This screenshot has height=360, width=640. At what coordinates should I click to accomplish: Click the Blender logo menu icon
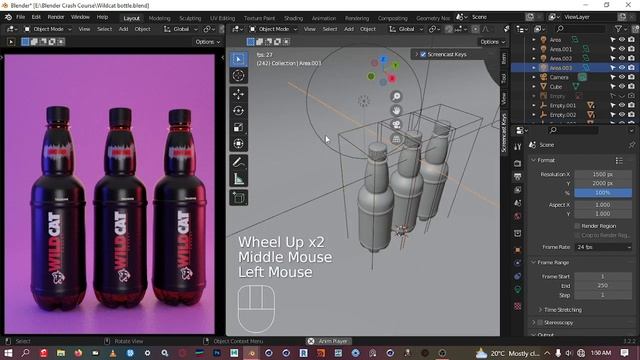coord(8,17)
